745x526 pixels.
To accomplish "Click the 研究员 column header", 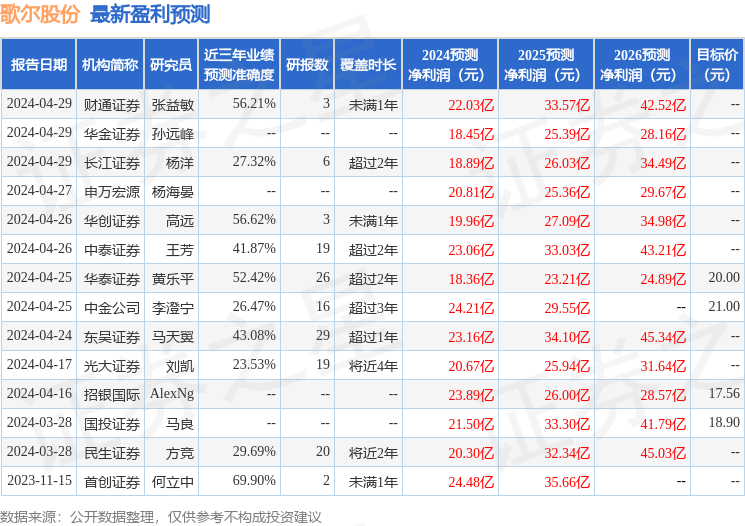I will tap(171, 65).
